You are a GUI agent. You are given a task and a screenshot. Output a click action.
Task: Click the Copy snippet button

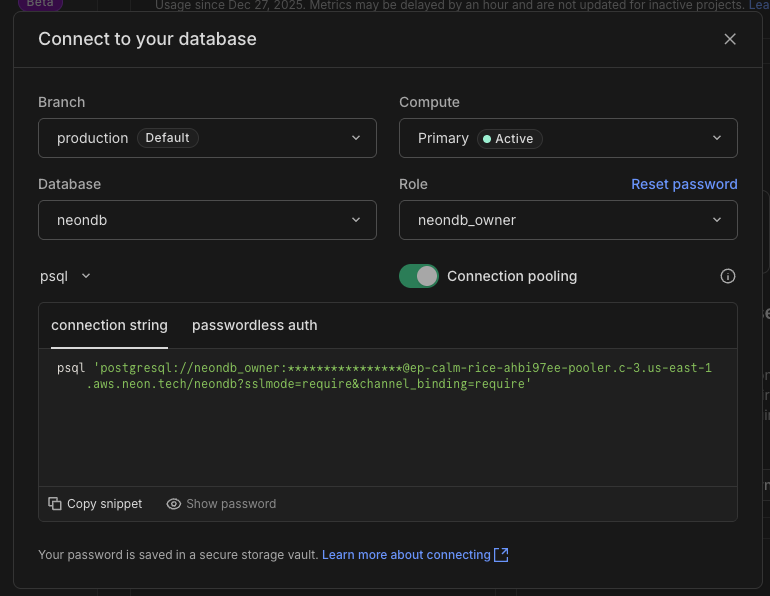95,504
